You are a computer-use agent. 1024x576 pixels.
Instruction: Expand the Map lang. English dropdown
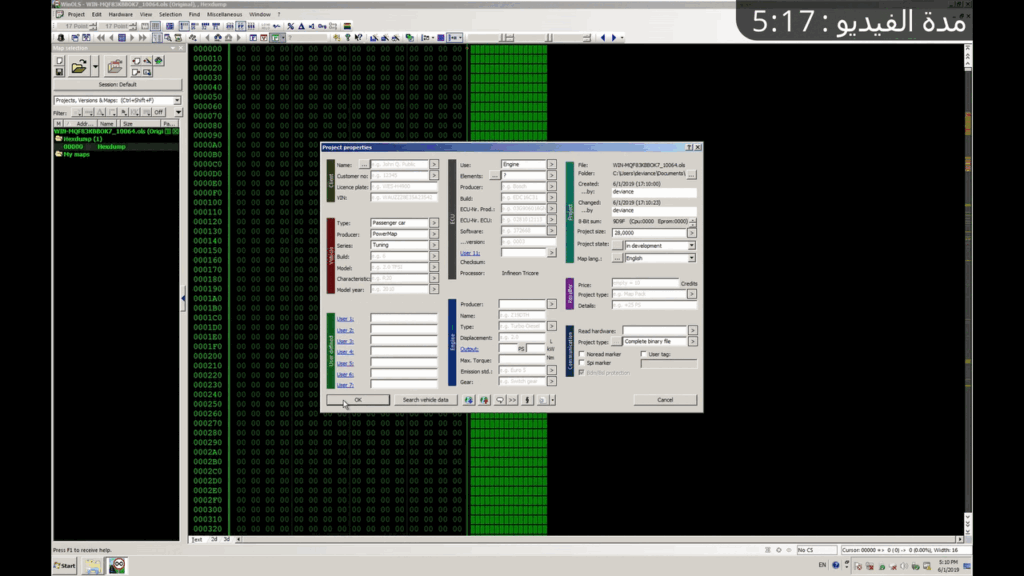click(x=691, y=258)
